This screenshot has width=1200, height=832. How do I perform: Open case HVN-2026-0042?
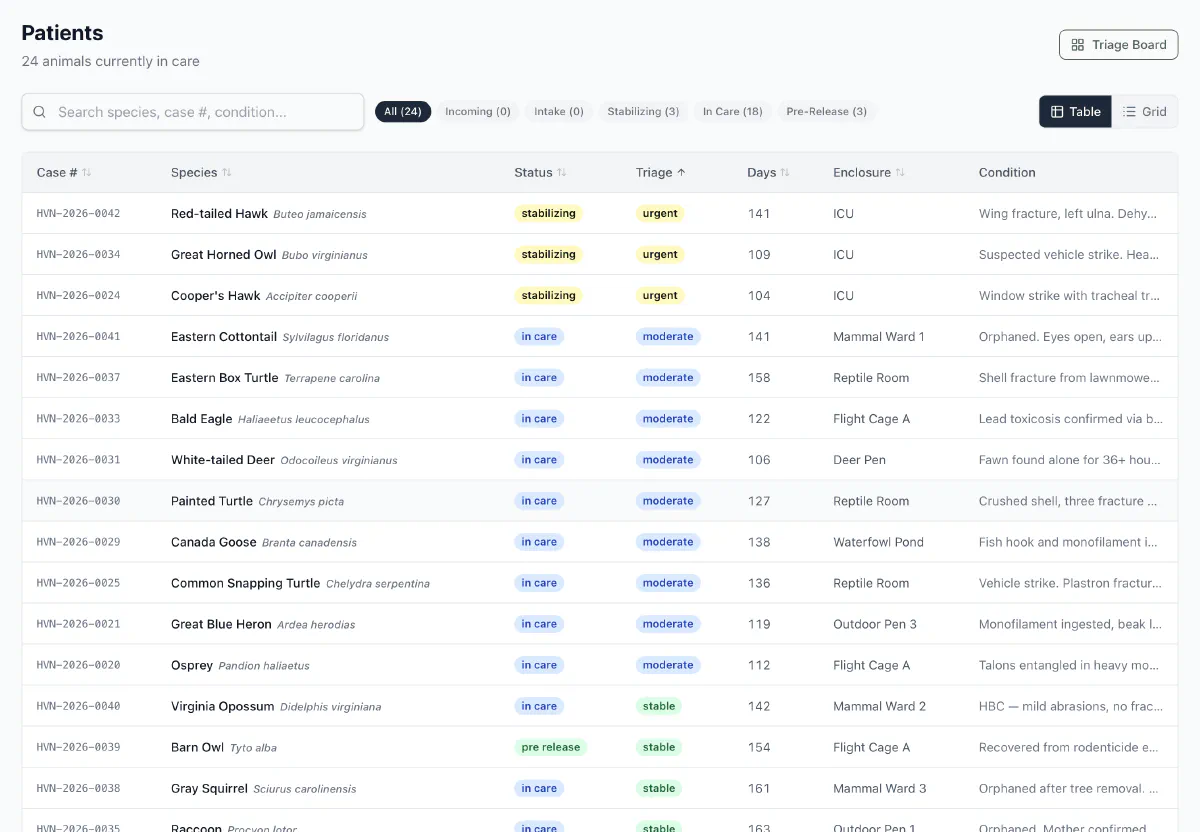78,214
